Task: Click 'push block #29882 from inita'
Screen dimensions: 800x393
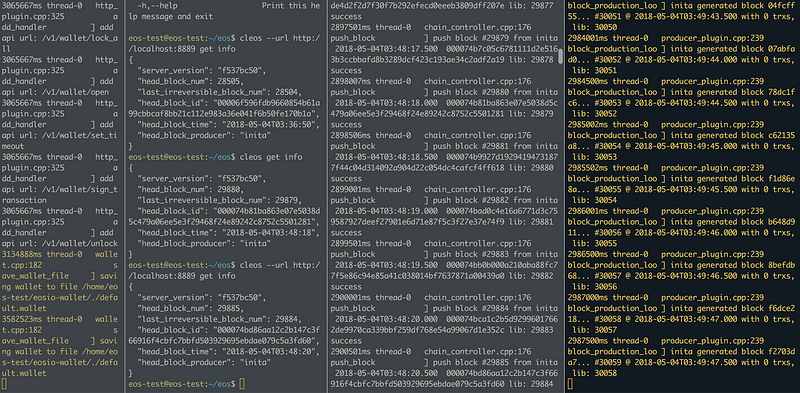Action: coord(495,200)
